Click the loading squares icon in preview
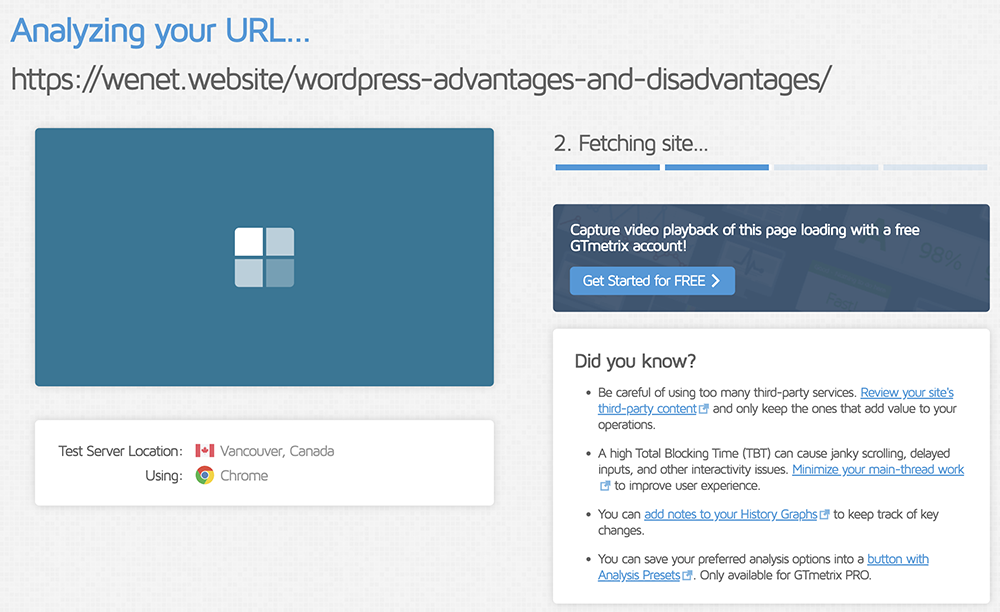 point(265,257)
